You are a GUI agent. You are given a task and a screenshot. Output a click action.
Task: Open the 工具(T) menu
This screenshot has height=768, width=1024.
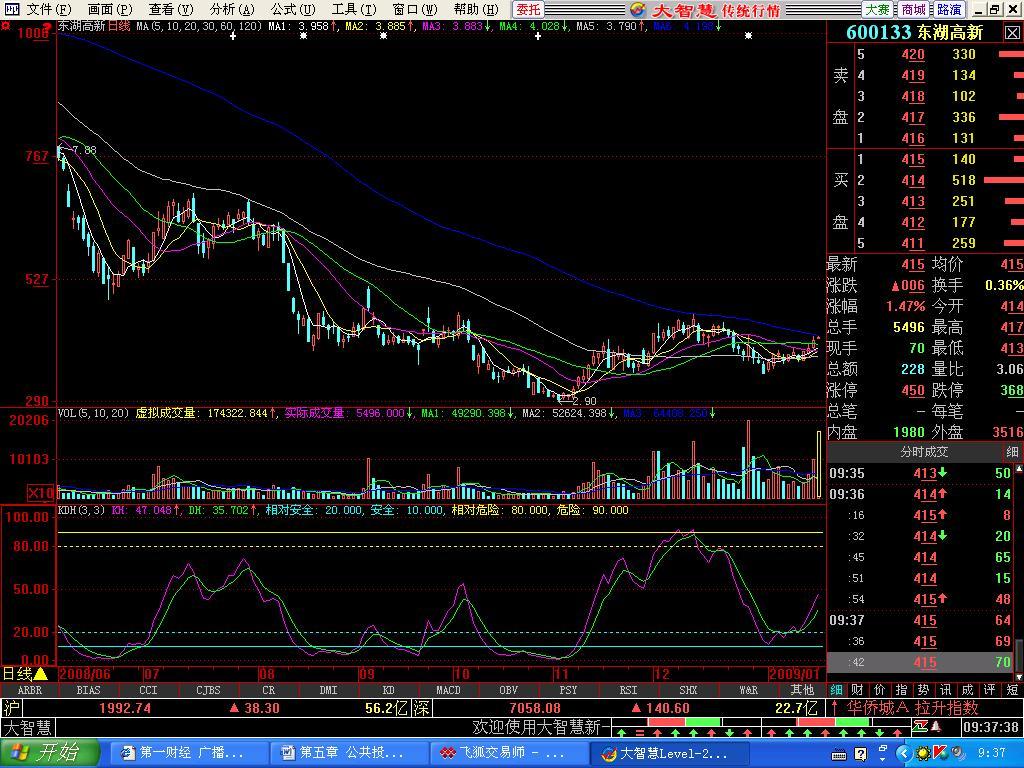coord(354,9)
